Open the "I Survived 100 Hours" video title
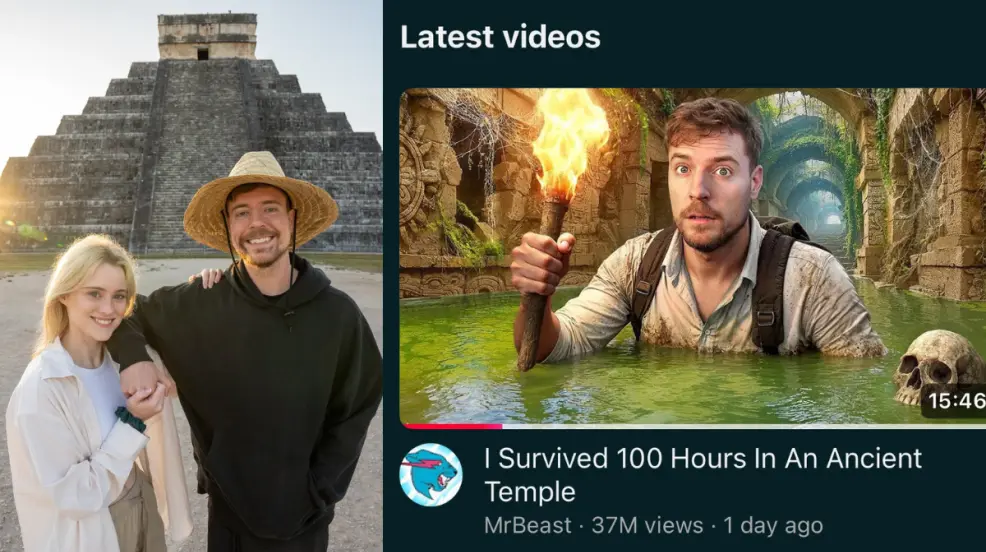This screenshot has height=552, width=986. click(702, 475)
